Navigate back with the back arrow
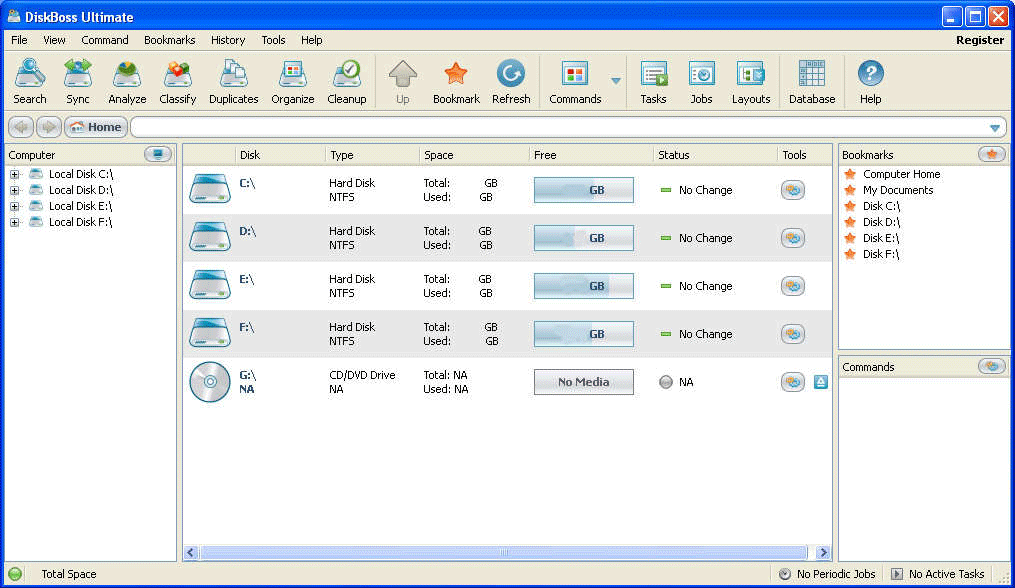 21,127
